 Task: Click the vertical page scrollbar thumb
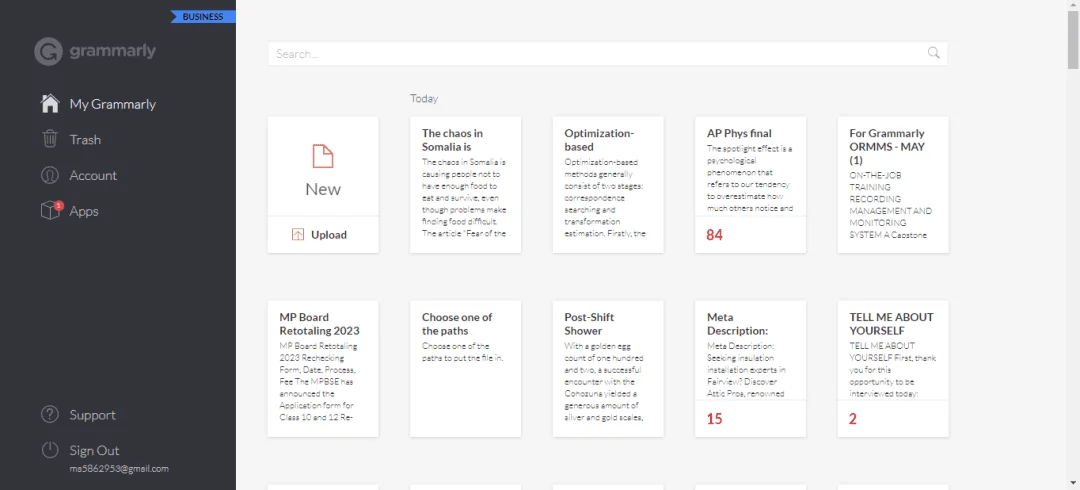click(1073, 40)
